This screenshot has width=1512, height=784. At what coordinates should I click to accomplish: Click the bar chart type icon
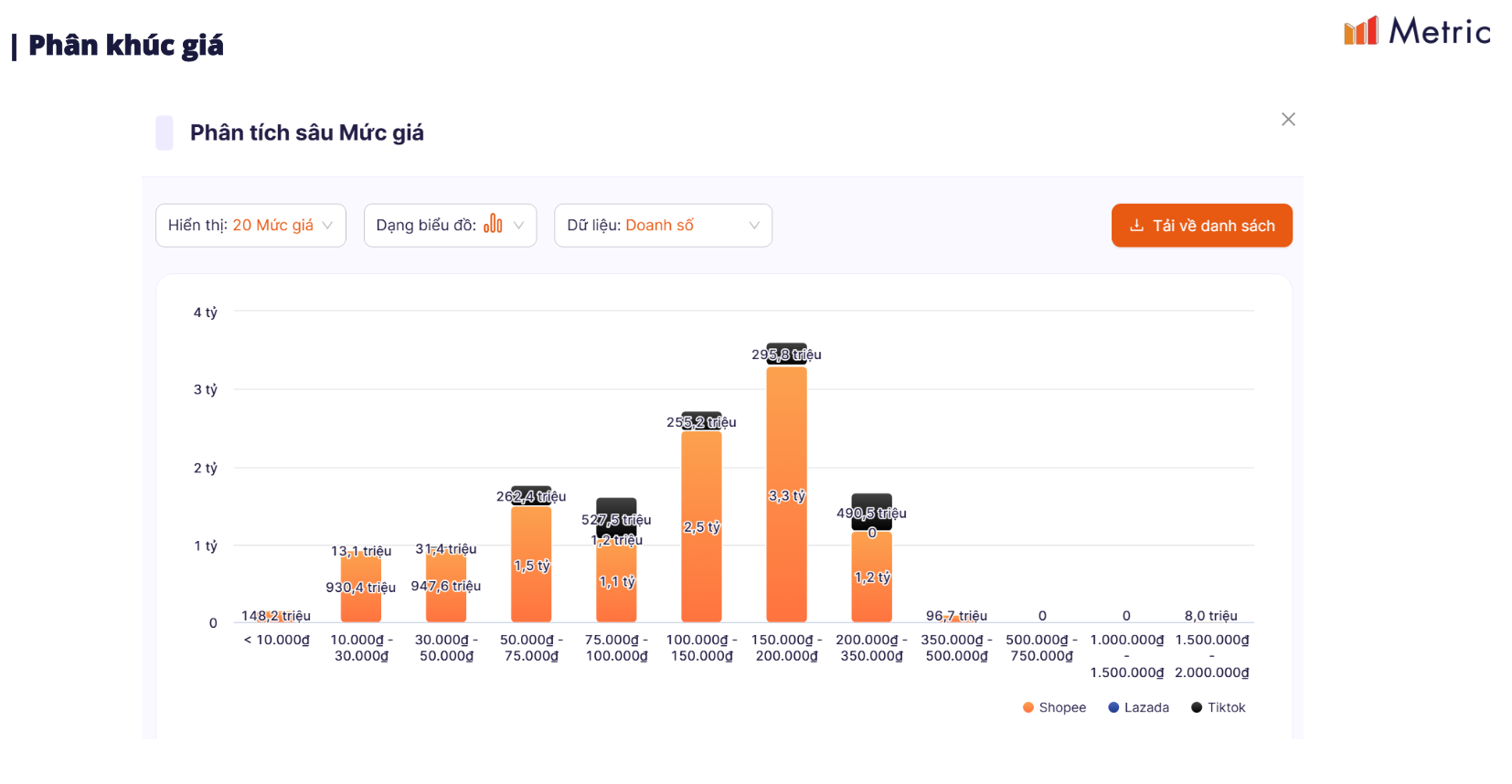(493, 224)
